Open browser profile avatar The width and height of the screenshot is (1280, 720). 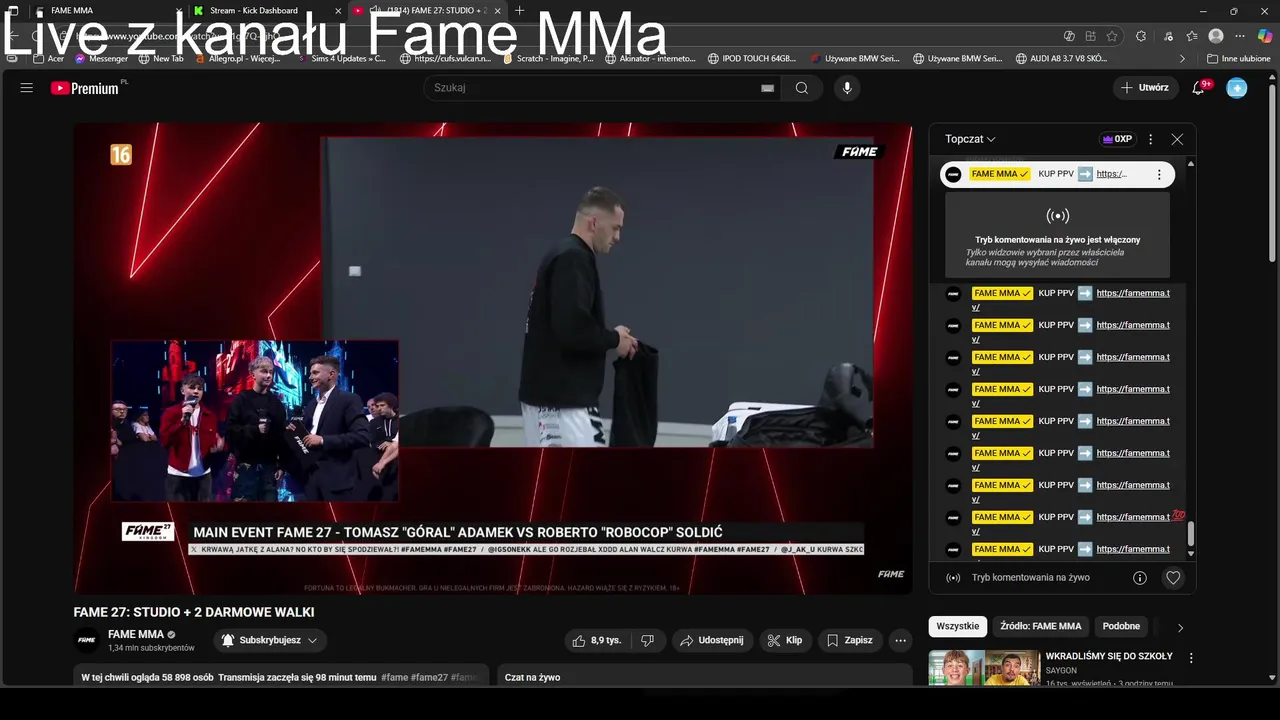pyautogui.click(x=1216, y=36)
